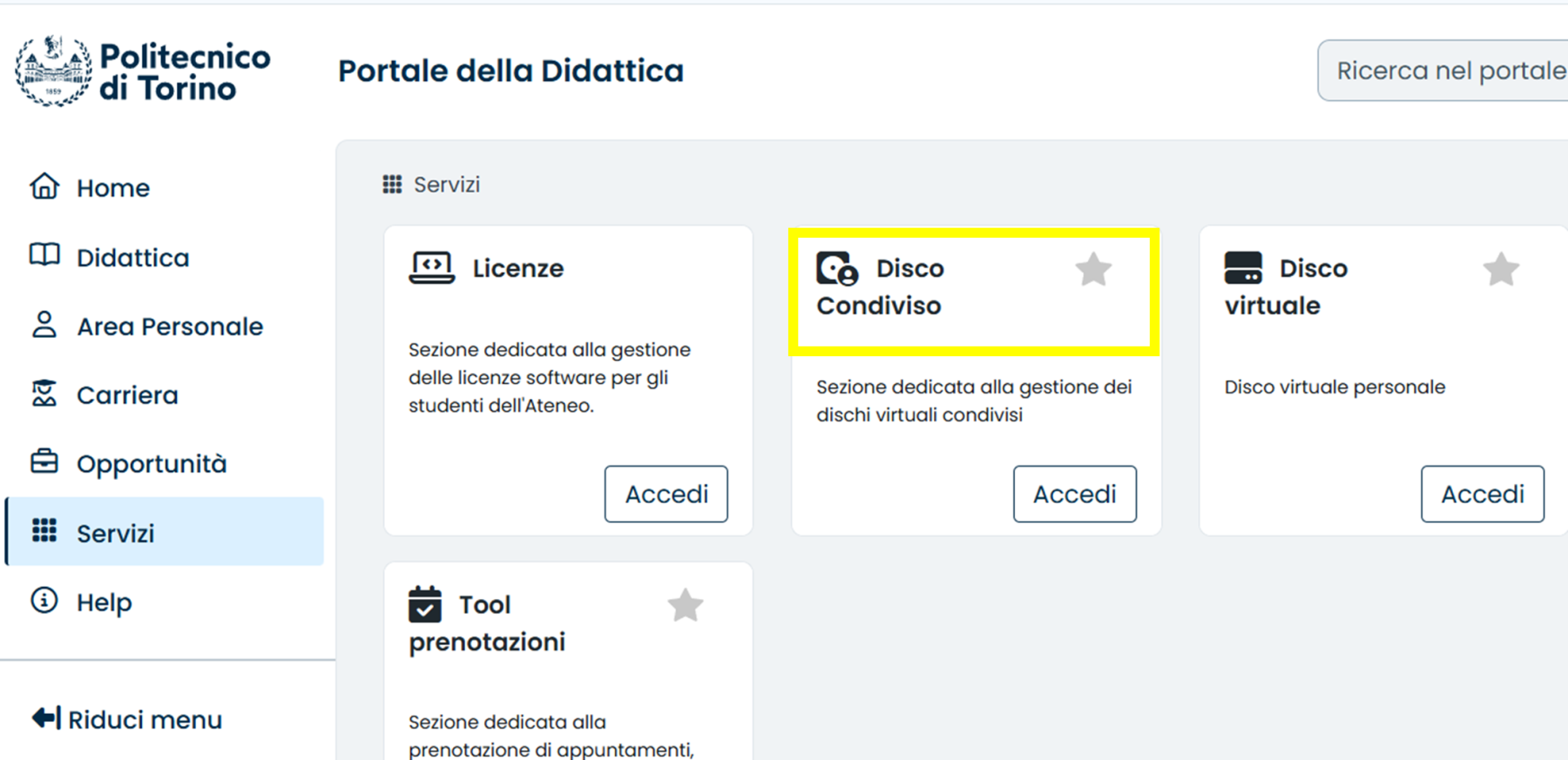1568x760 pixels.
Task: Collapse sidebar with Riduci menu
Action: click(127, 719)
